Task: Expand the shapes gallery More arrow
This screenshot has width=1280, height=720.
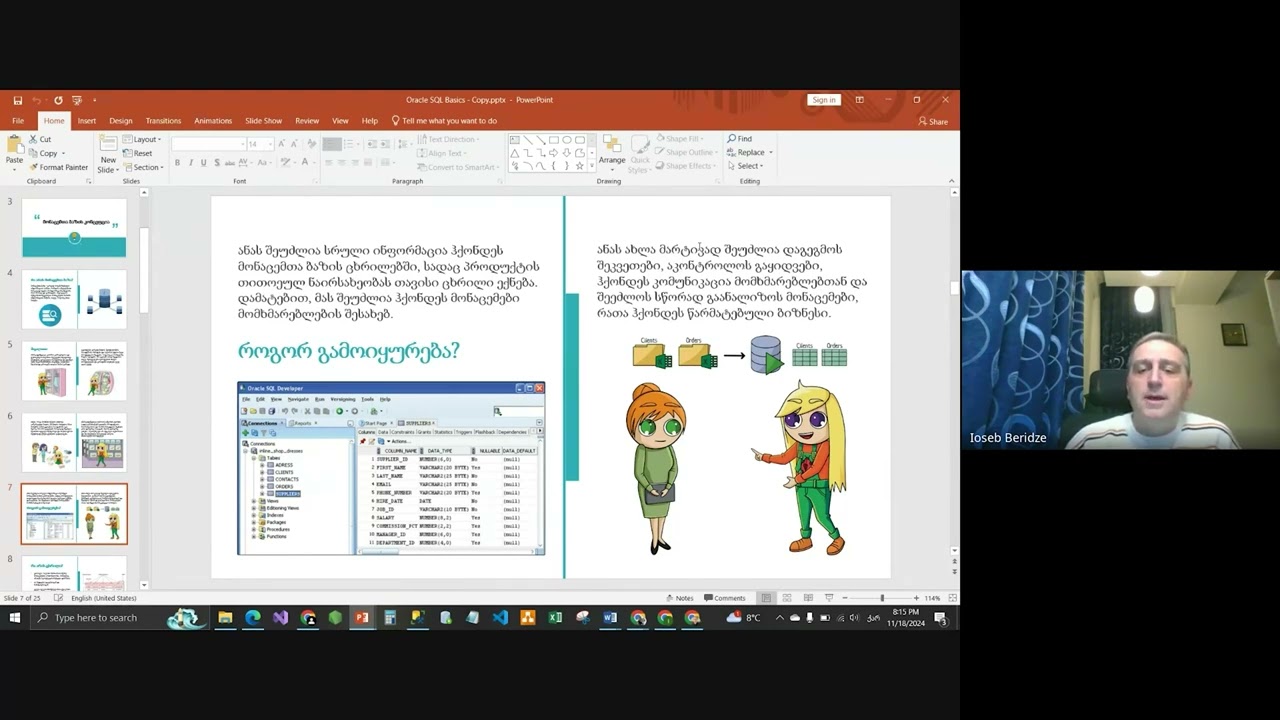Action: pyautogui.click(x=592, y=167)
